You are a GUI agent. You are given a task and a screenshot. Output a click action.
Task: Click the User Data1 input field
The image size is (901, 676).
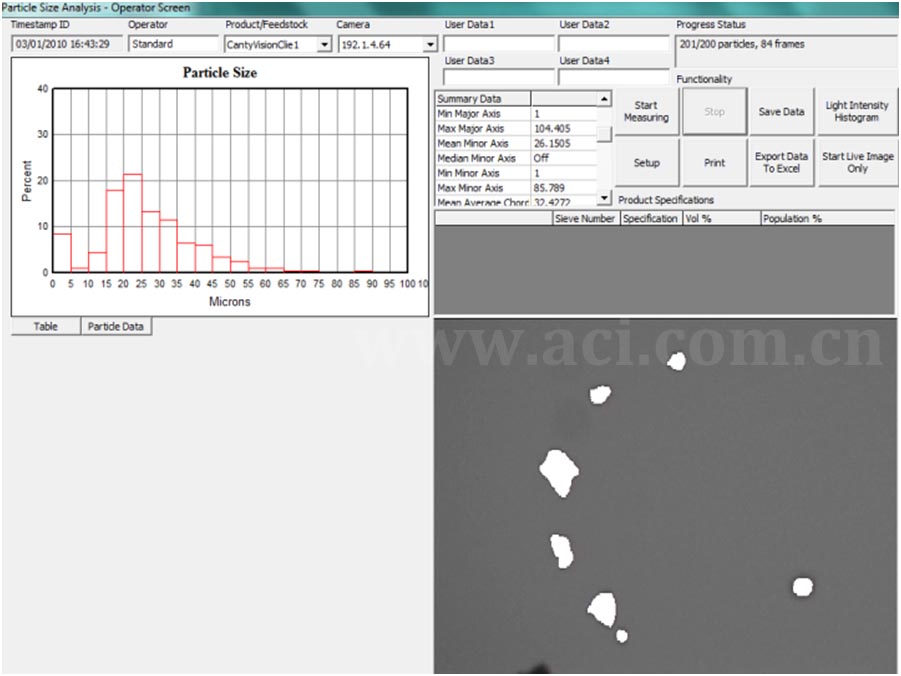(497, 45)
